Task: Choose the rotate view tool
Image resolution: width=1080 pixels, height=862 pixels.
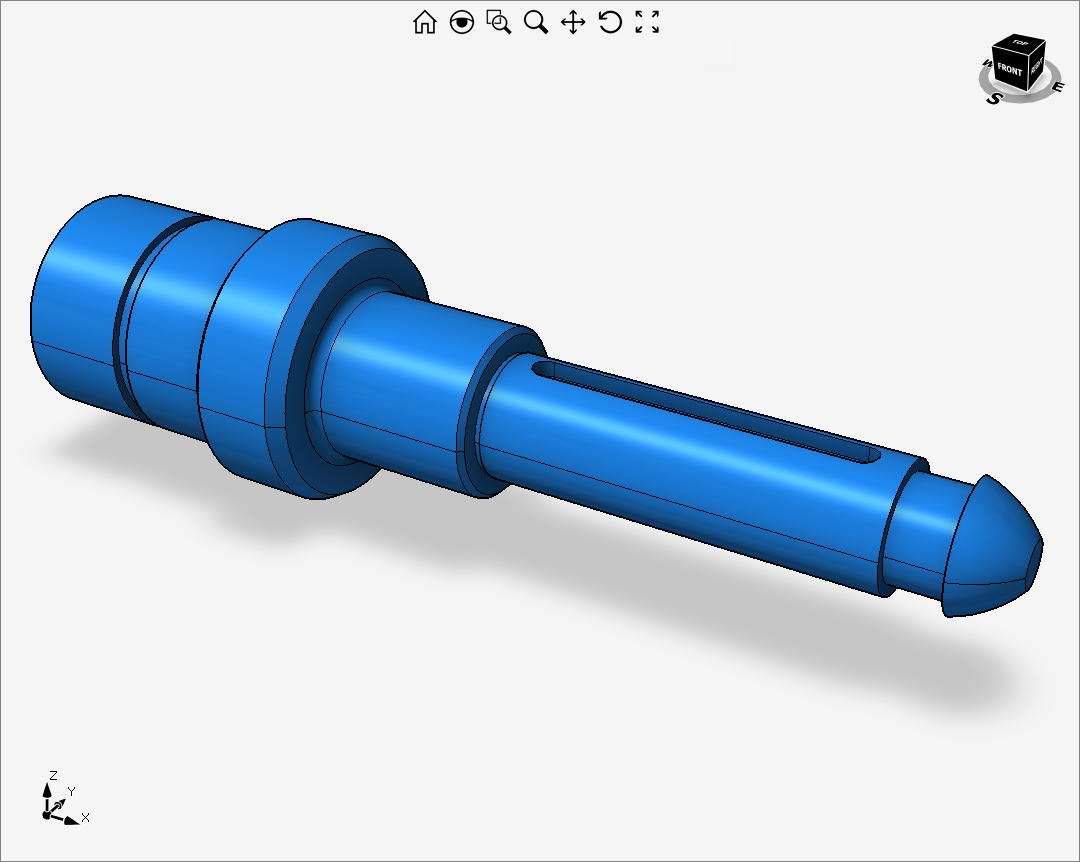Action: click(x=610, y=22)
